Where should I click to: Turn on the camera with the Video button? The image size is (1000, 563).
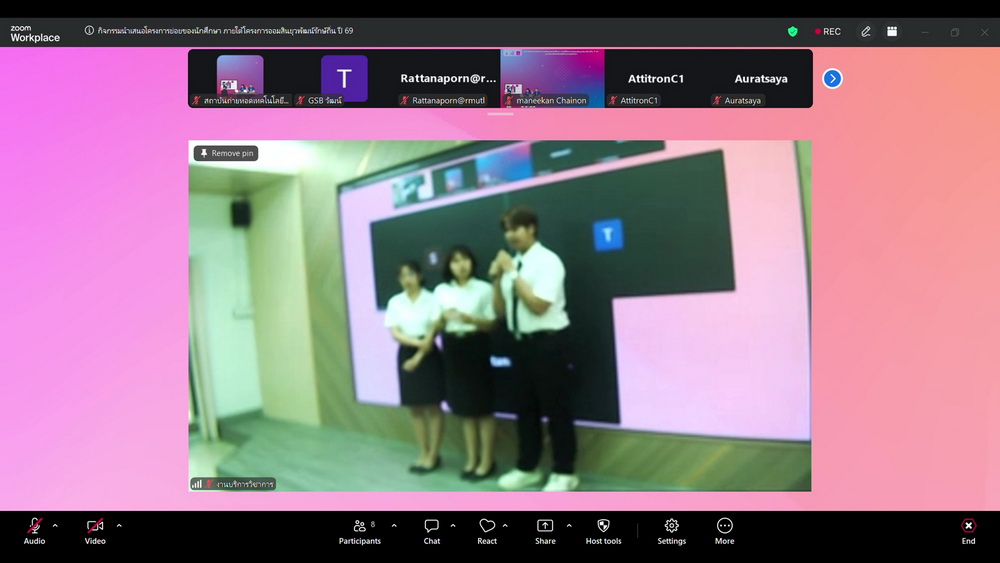[95, 530]
